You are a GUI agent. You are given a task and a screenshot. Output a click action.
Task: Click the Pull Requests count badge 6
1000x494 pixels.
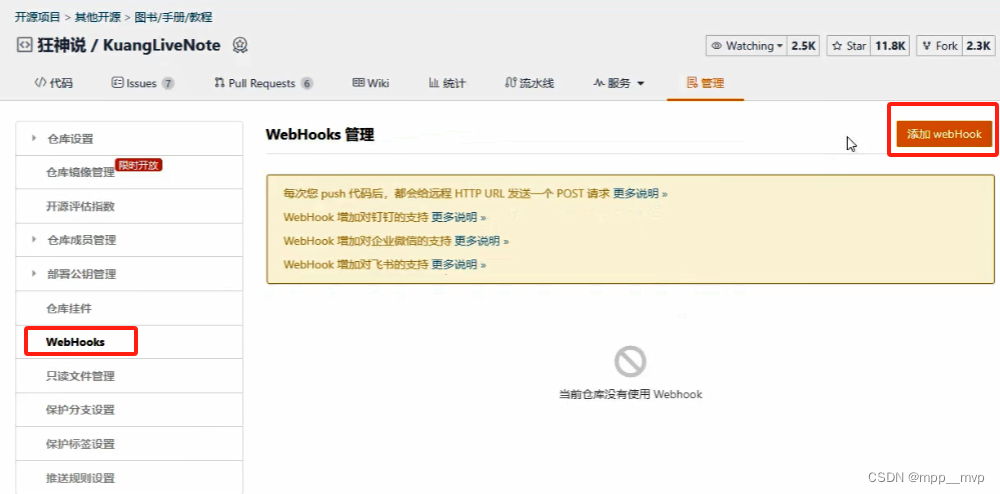pos(307,83)
